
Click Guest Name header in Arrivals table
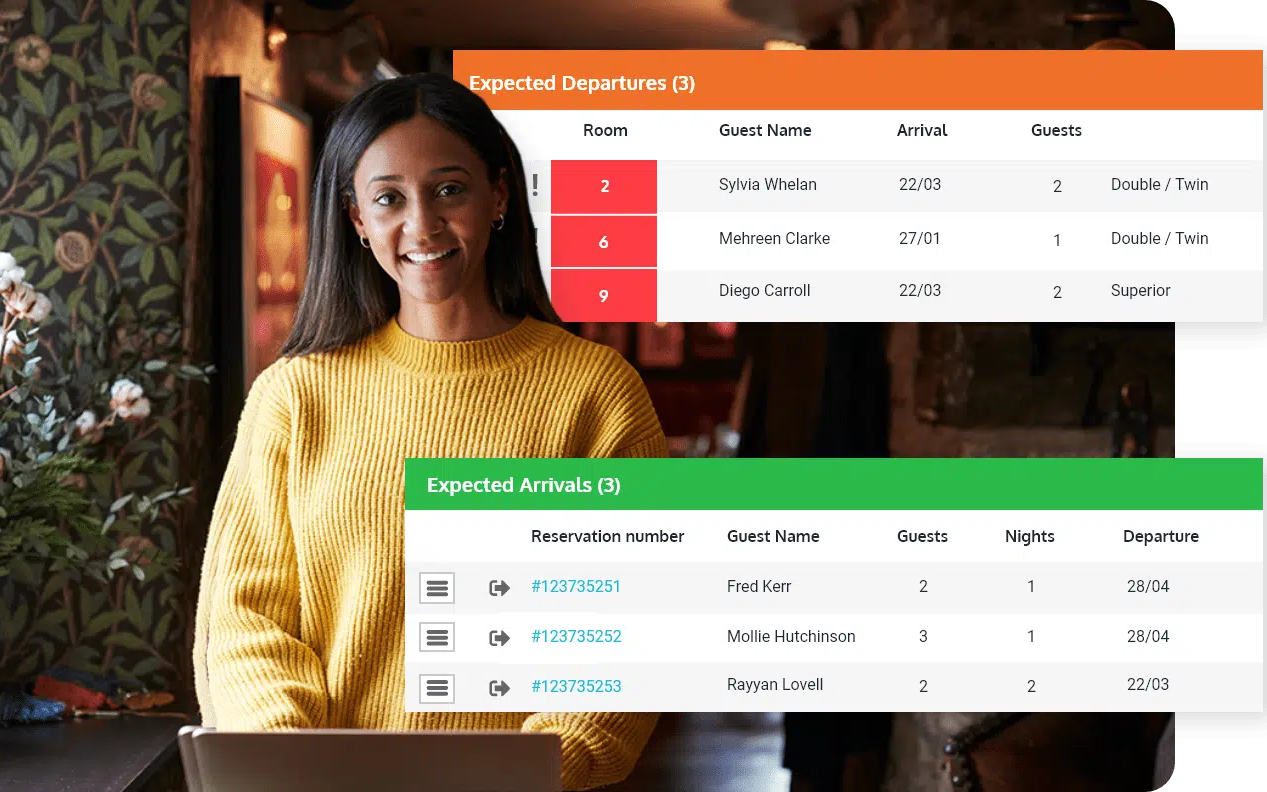(x=773, y=536)
